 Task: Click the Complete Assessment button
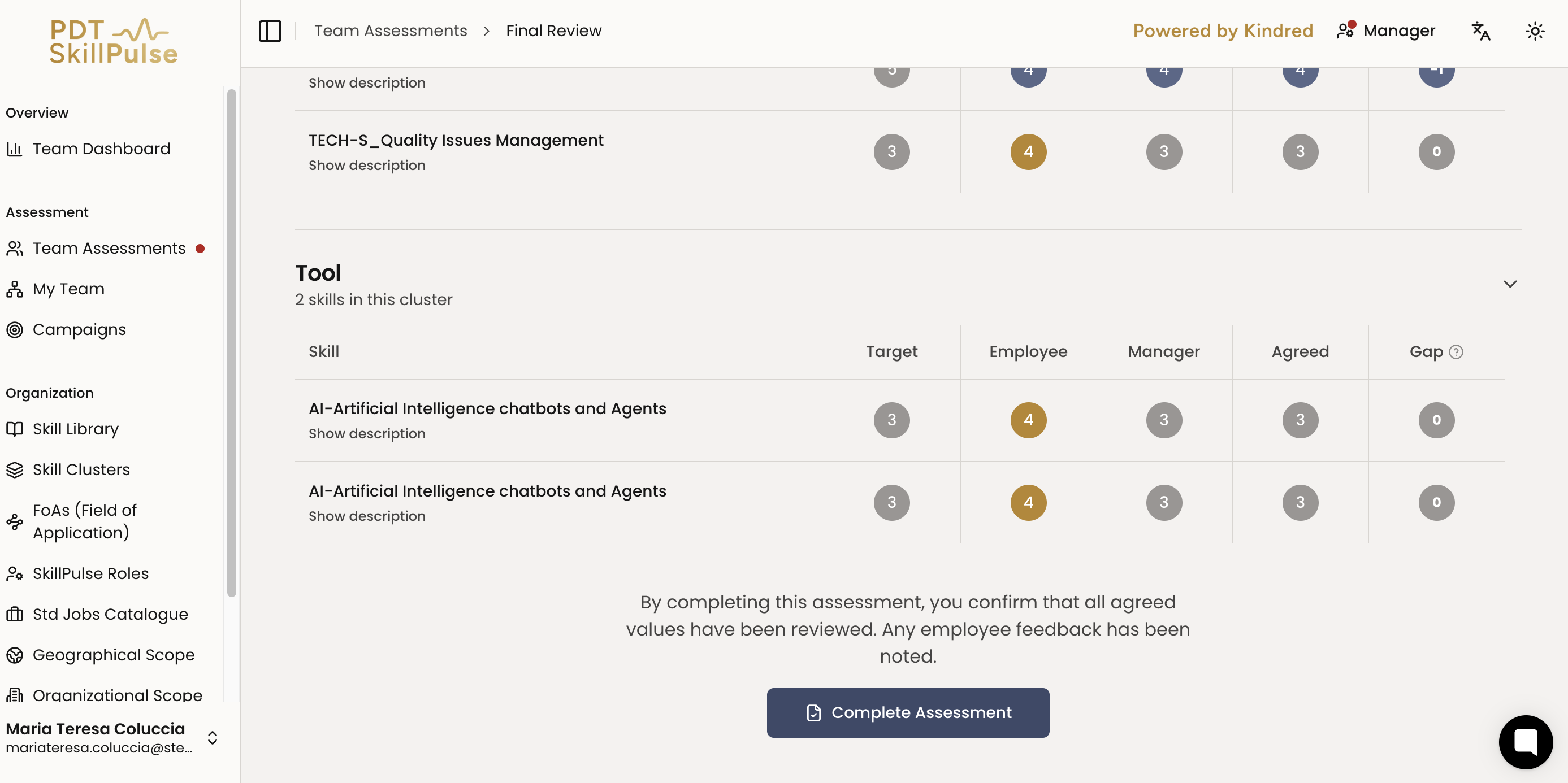point(908,712)
